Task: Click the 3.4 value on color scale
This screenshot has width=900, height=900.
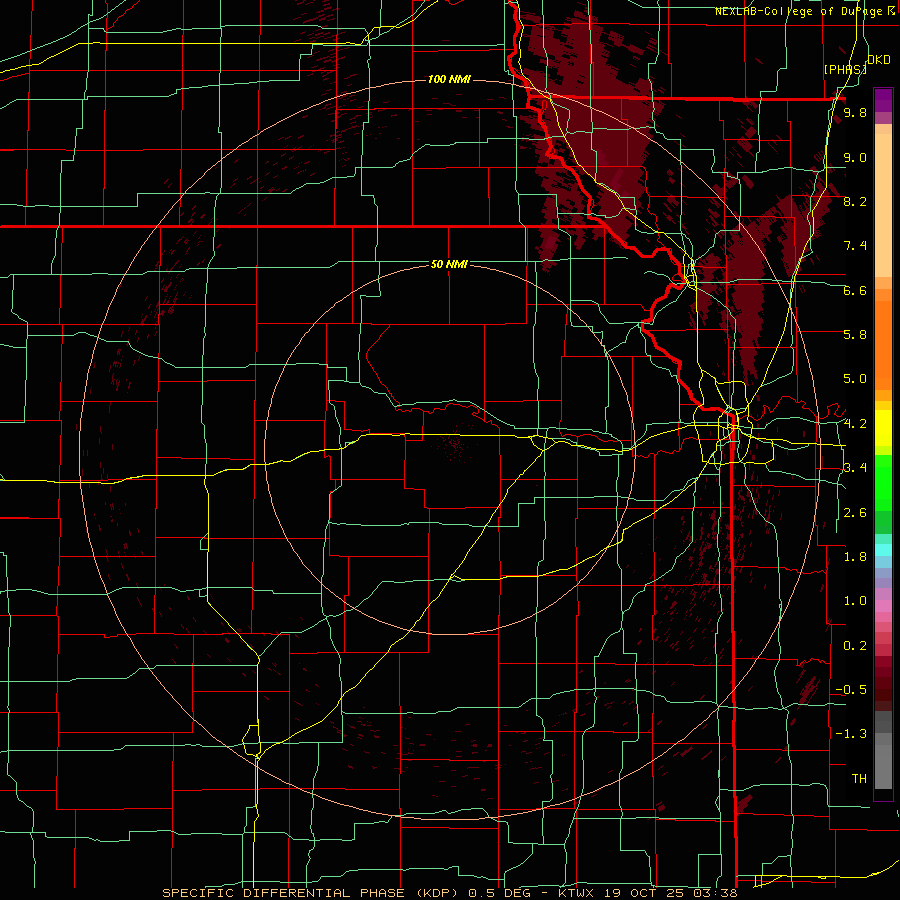Action: [855, 467]
